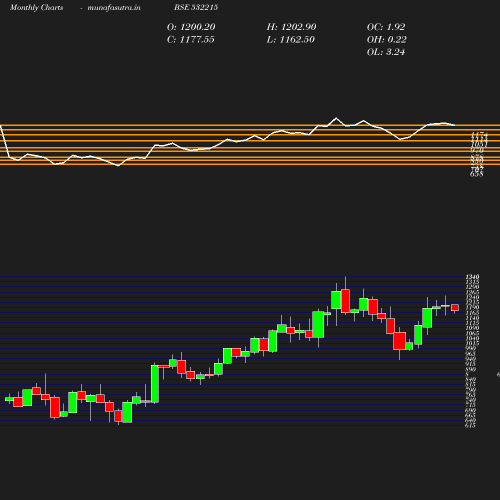Select the 'OH: 0.22' reading
The image size is (500, 500).
(387, 39)
